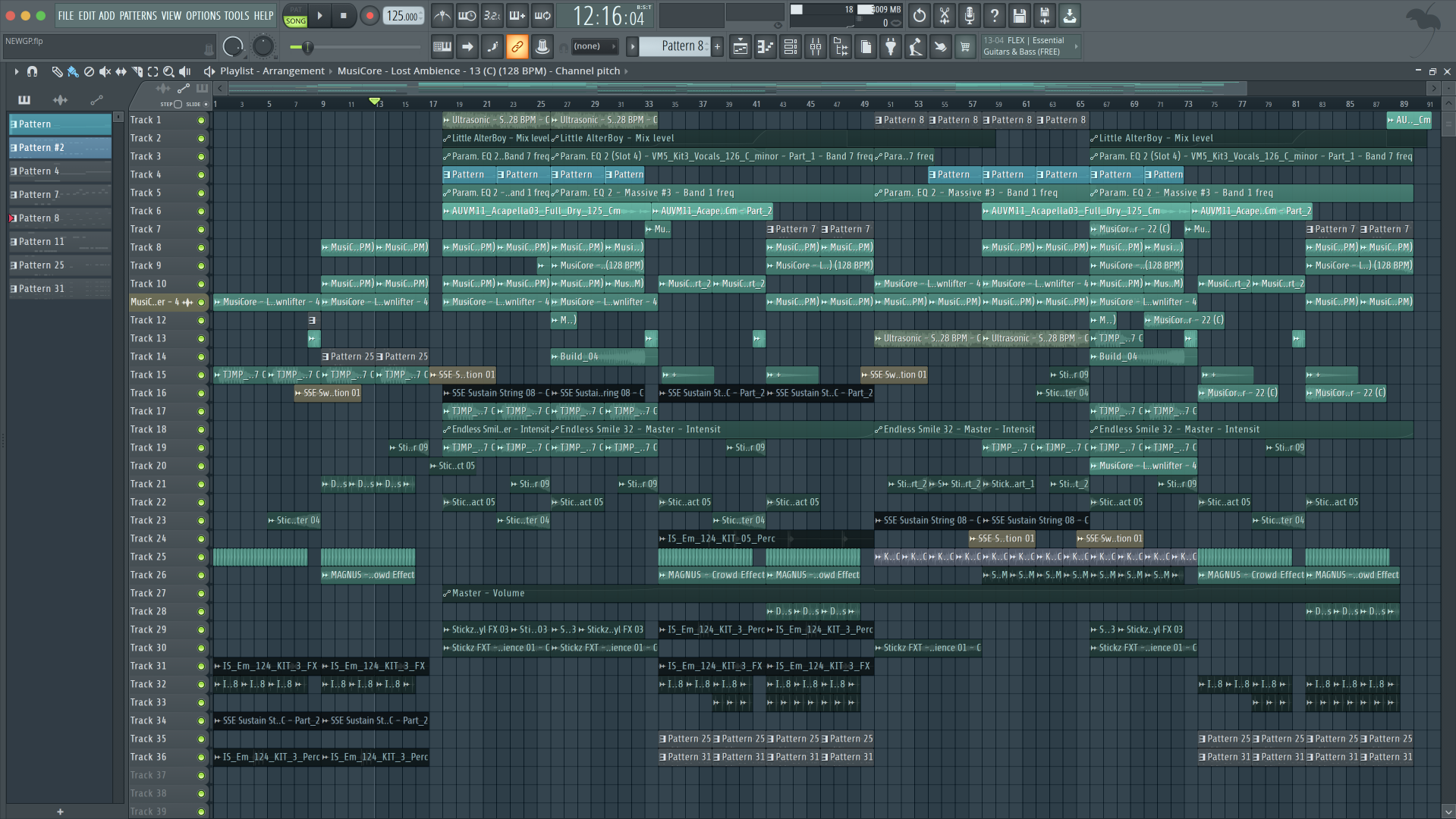This screenshot has width=1456, height=819.
Task: Select Pattern 25 in picker list
Action: click(60, 265)
